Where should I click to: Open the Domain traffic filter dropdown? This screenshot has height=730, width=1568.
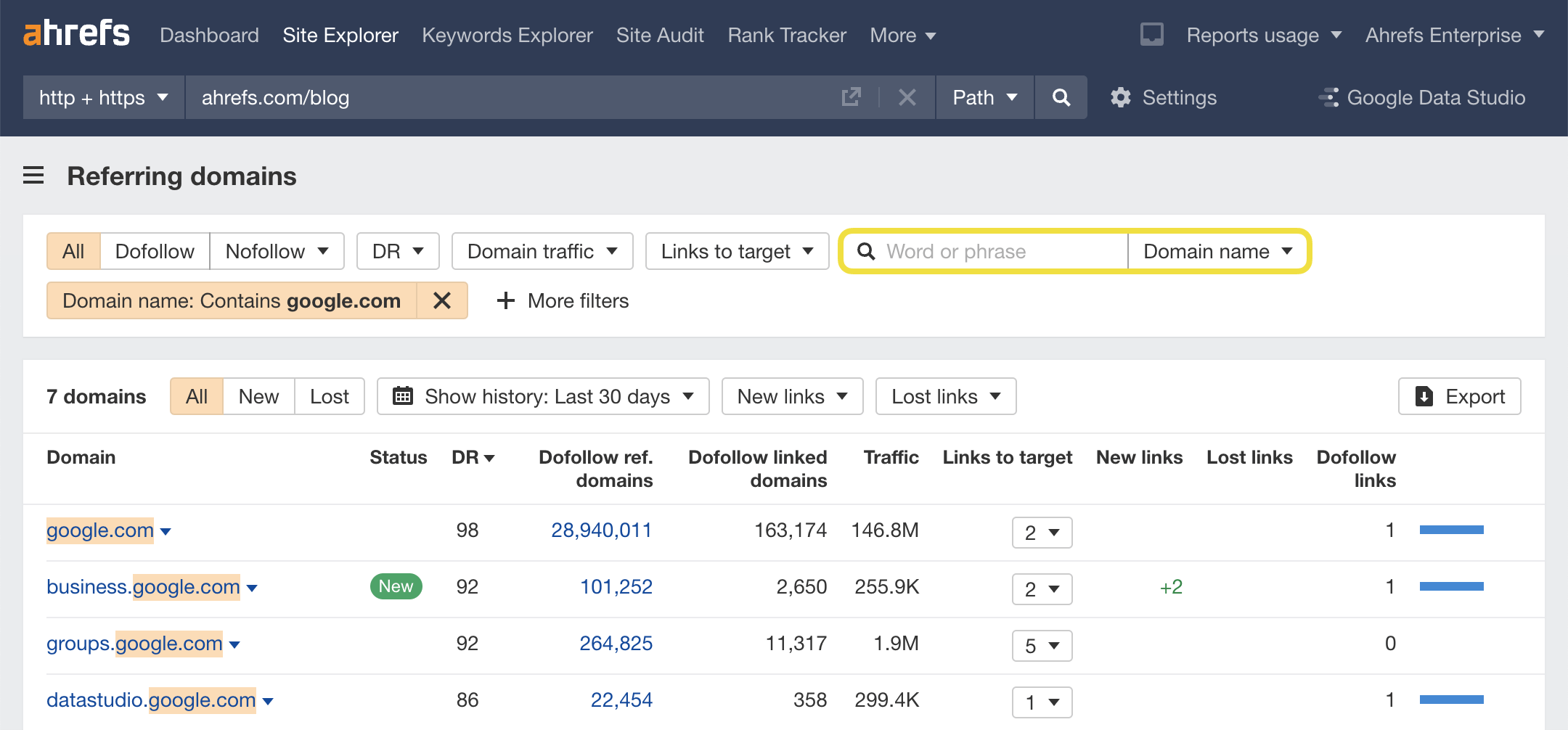pos(542,250)
